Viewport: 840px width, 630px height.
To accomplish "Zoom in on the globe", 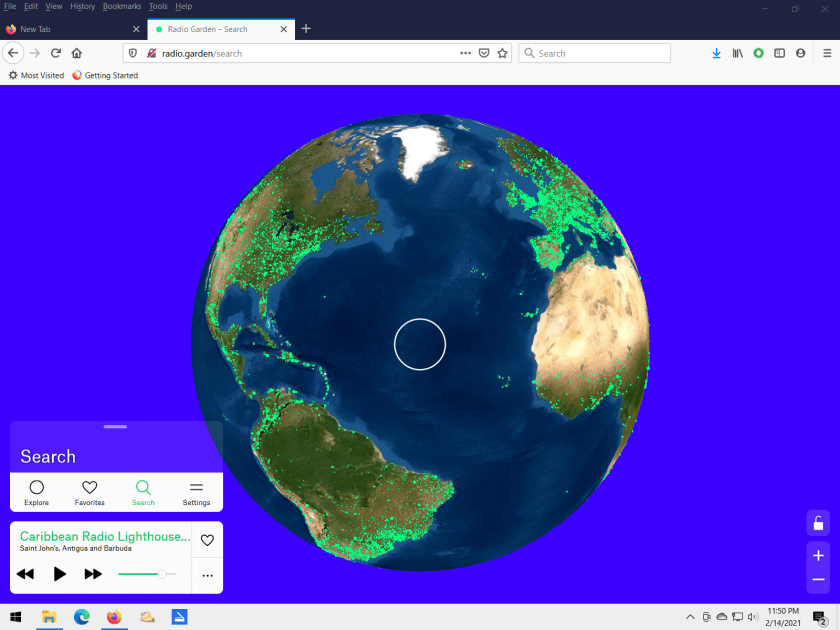I will coord(818,555).
